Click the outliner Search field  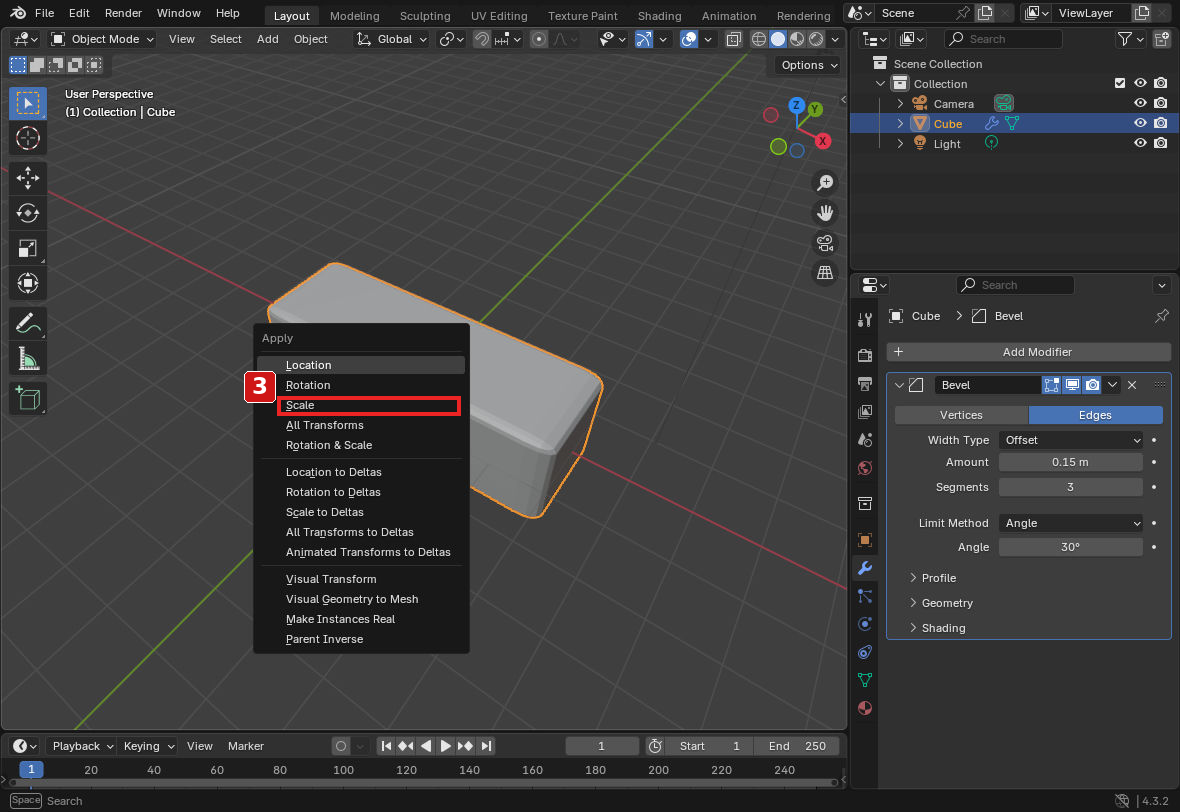(1003, 39)
